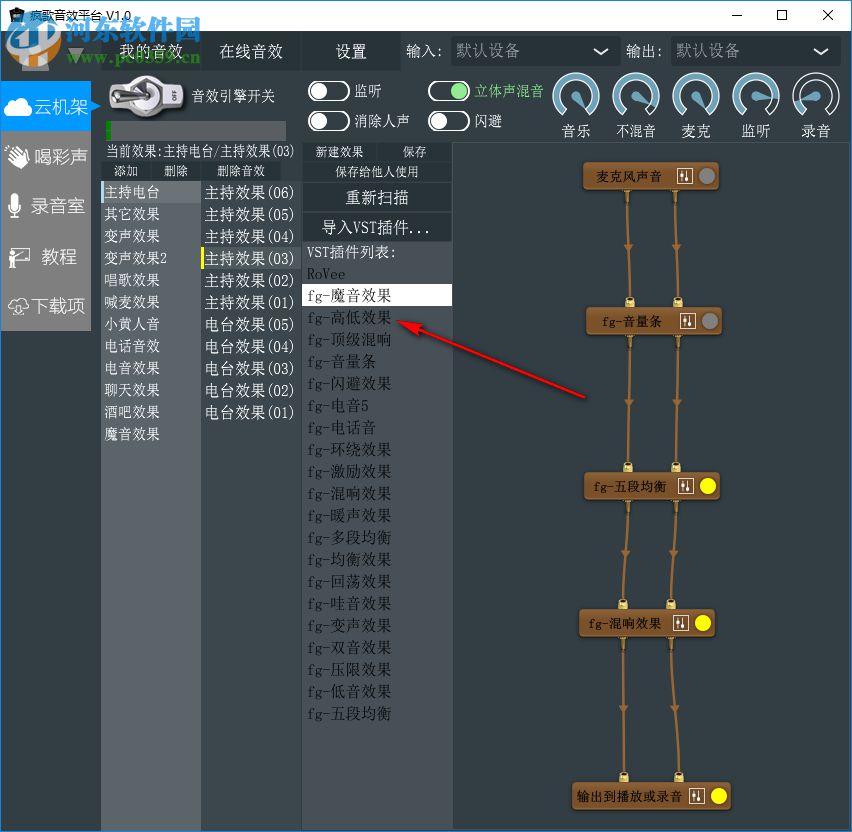
Task: Open the 设置 settings tab
Action: point(352,50)
